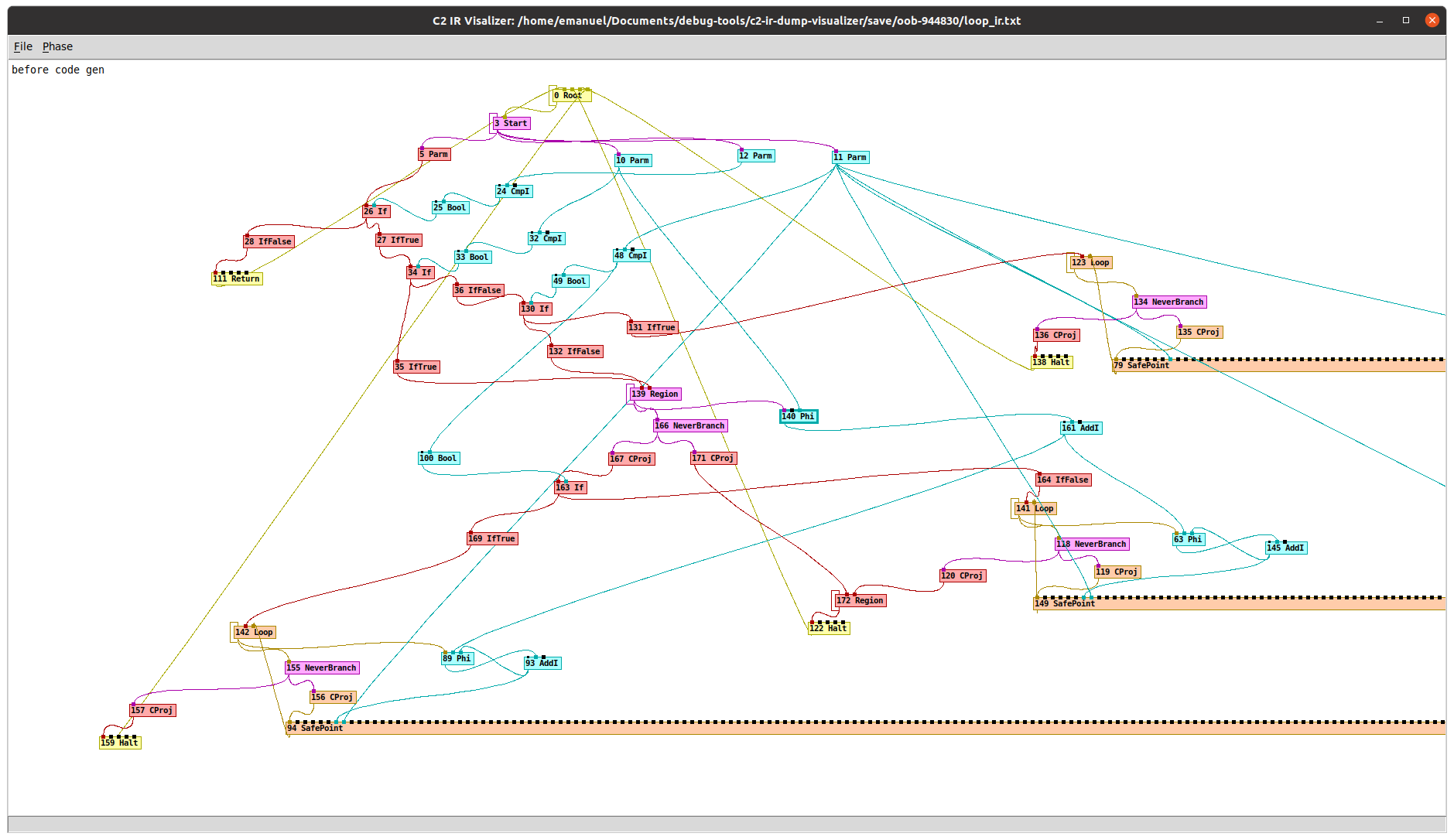Select the 100 Bool node
Viewport: 1454px width, 840px height.
click(x=439, y=459)
